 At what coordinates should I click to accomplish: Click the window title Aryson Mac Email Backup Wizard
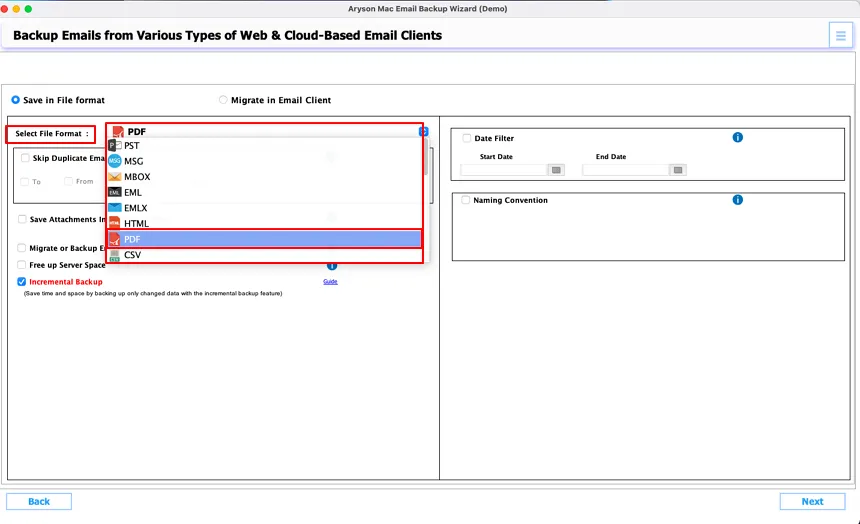pos(427,9)
